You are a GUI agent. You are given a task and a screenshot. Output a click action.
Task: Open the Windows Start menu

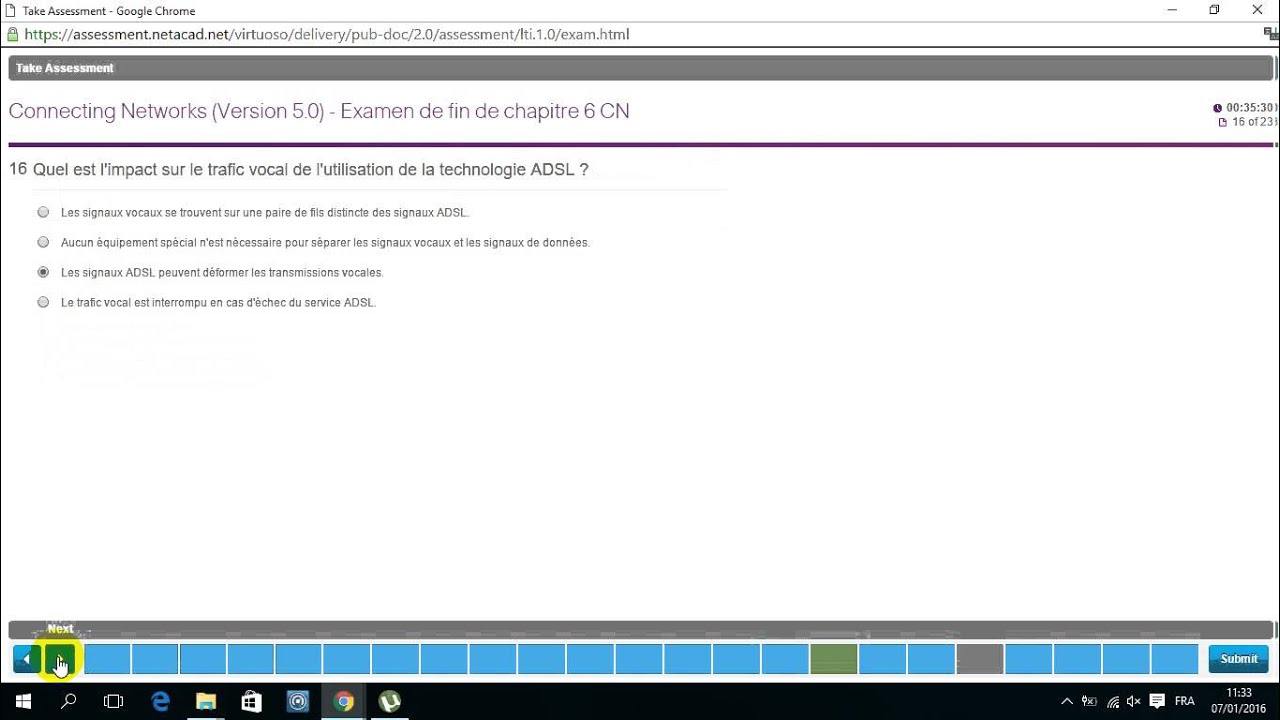[23, 701]
